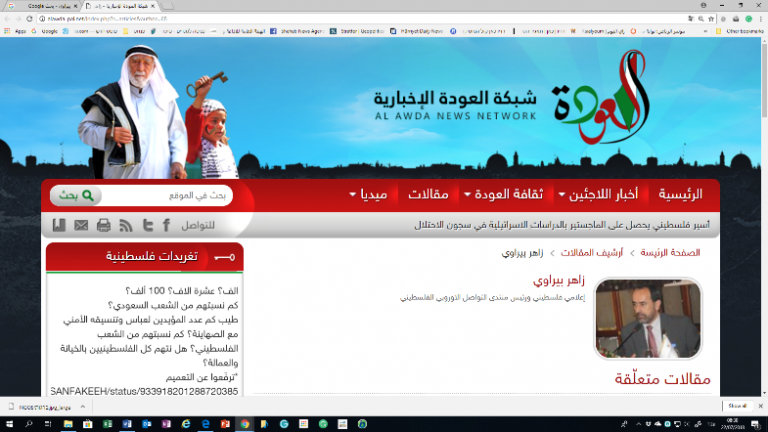This screenshot has height=432, width=768.
Task: Click the Al Awda red-green logo
Action: point(602,97)
